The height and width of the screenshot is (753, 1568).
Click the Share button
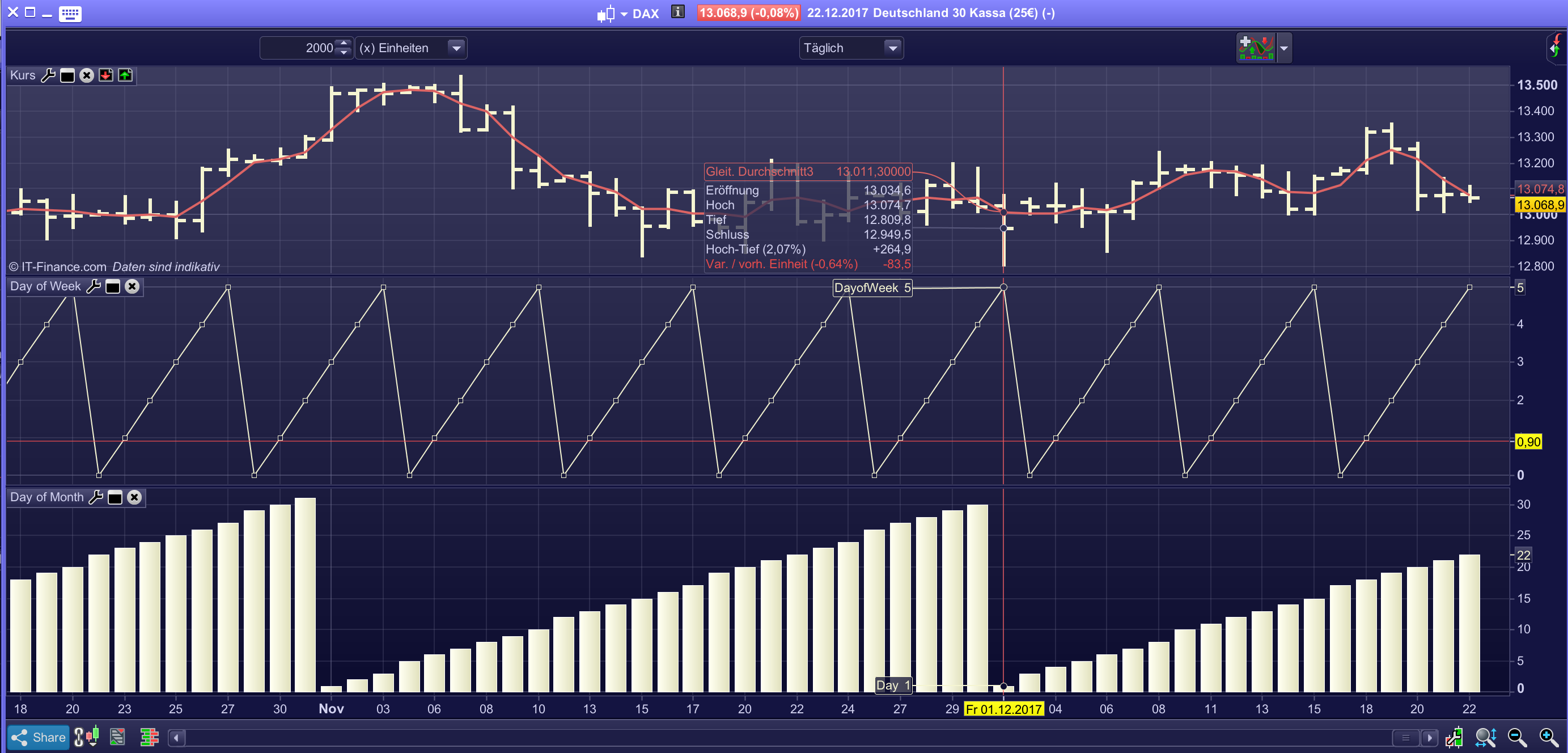tap(39, 737)
